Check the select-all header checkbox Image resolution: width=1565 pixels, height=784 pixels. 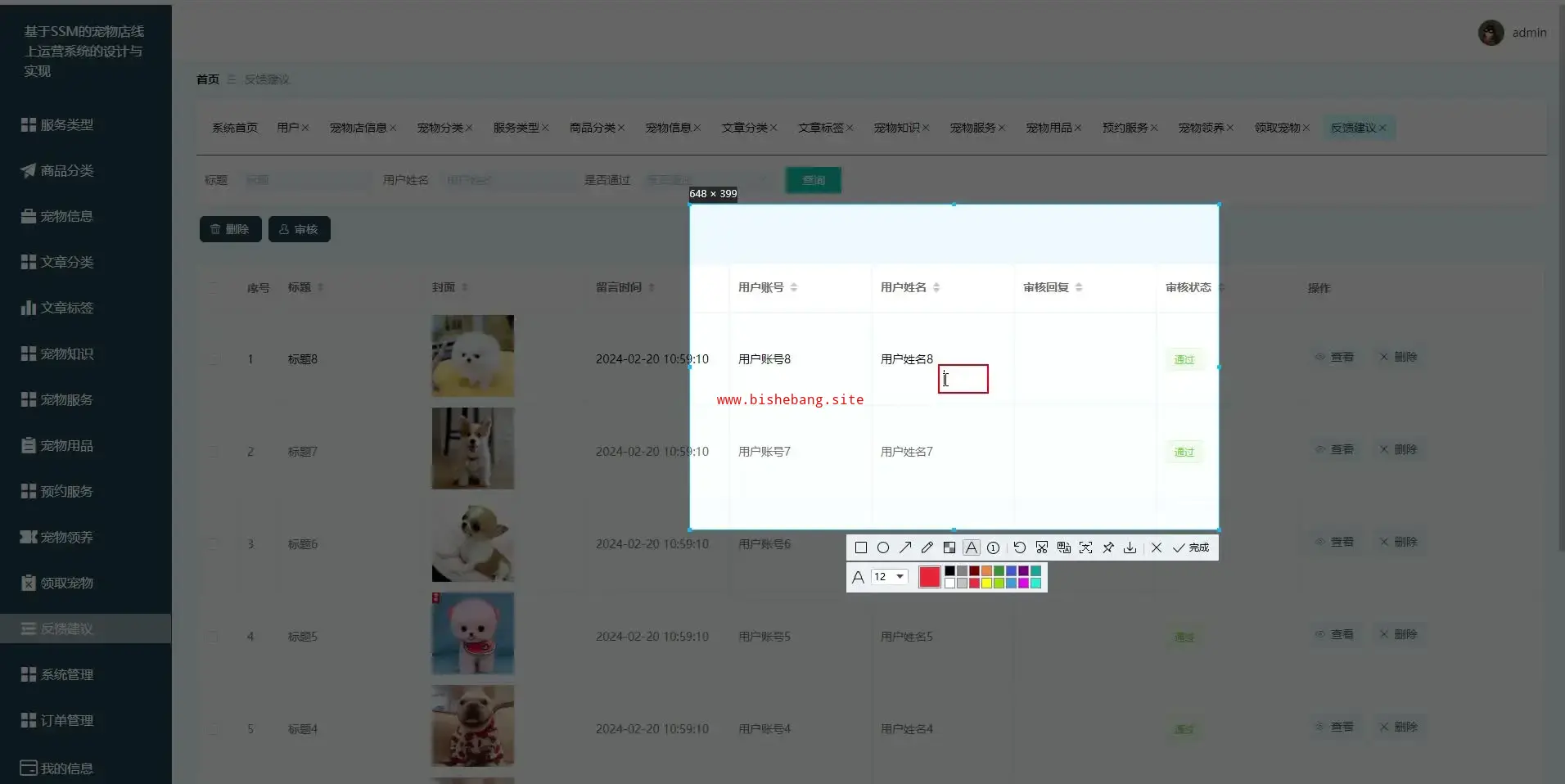pos(214,287)
